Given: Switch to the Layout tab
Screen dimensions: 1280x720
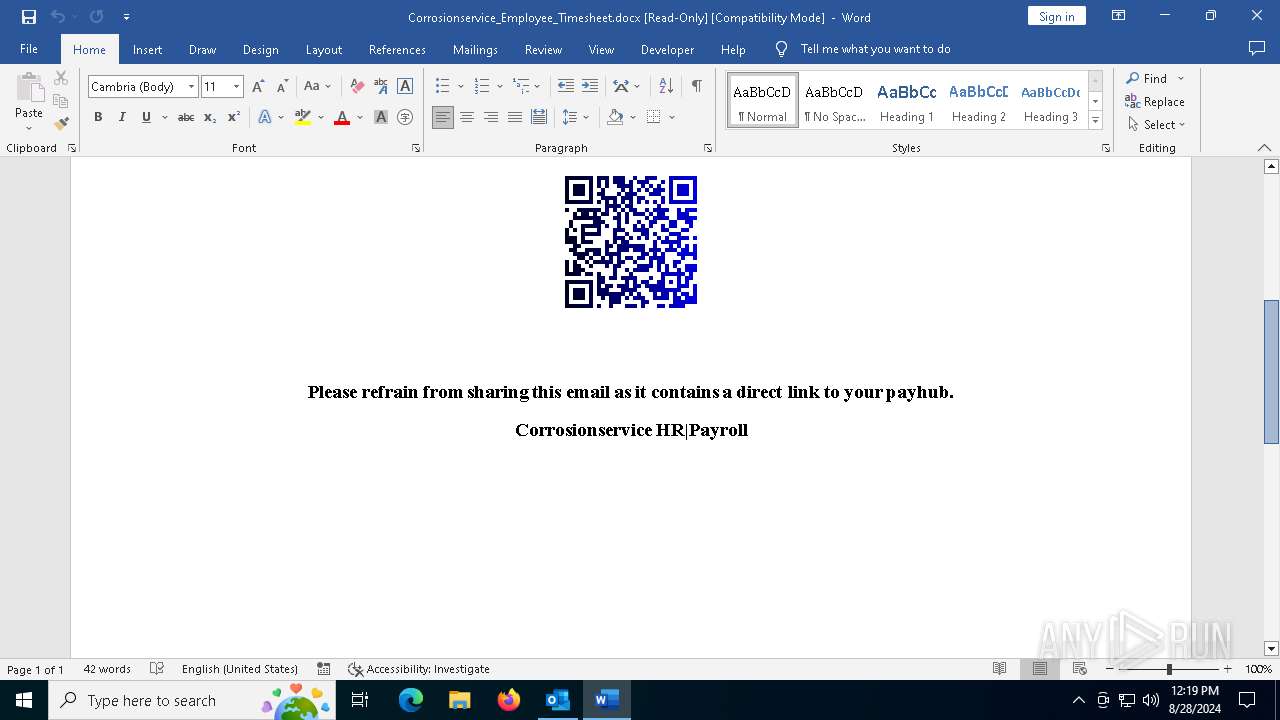Looking at the screenshot, I should coord(323,49).
